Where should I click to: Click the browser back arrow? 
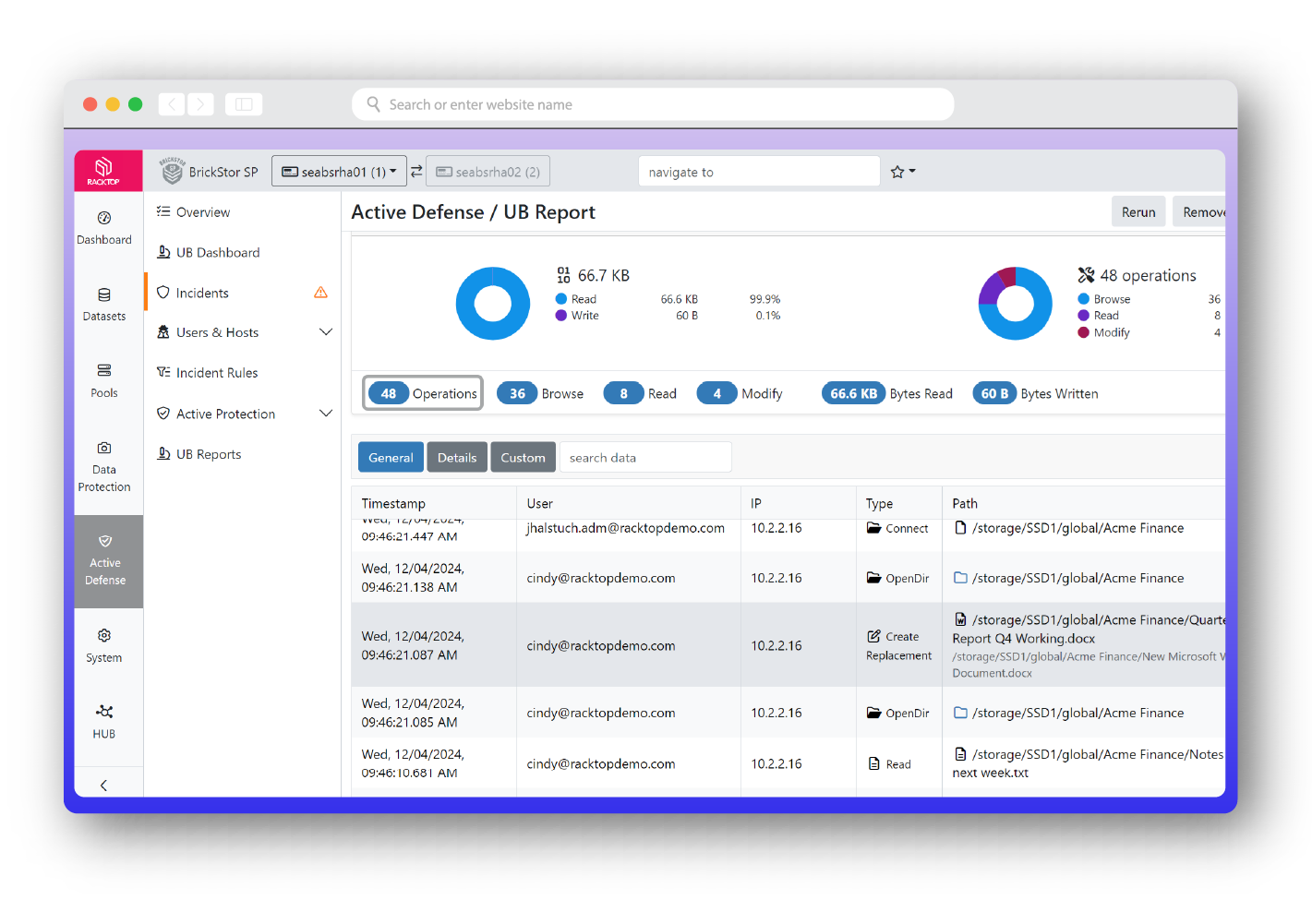[171, 104]
